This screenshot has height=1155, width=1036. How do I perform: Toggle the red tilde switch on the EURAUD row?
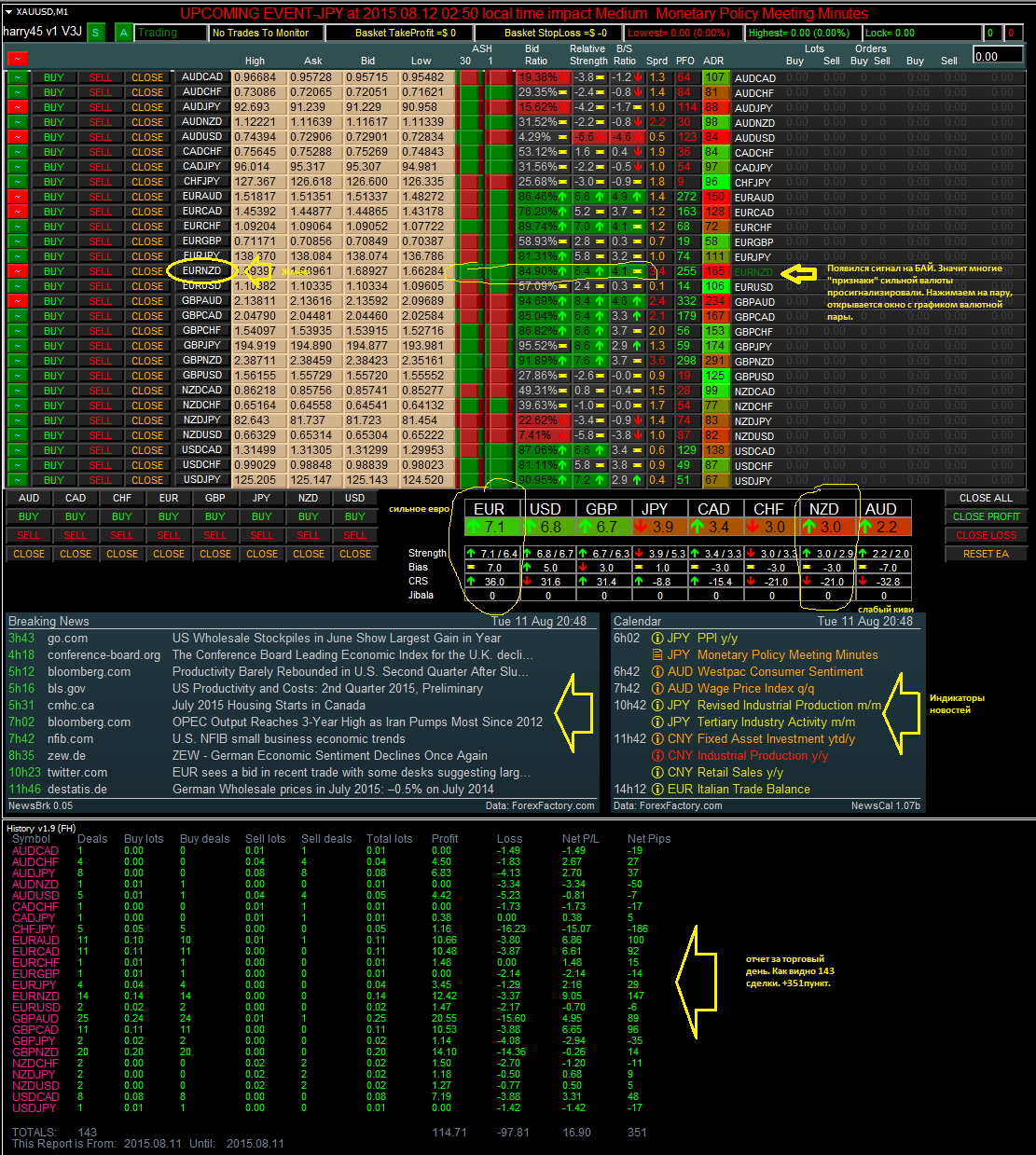pos(17,197)
